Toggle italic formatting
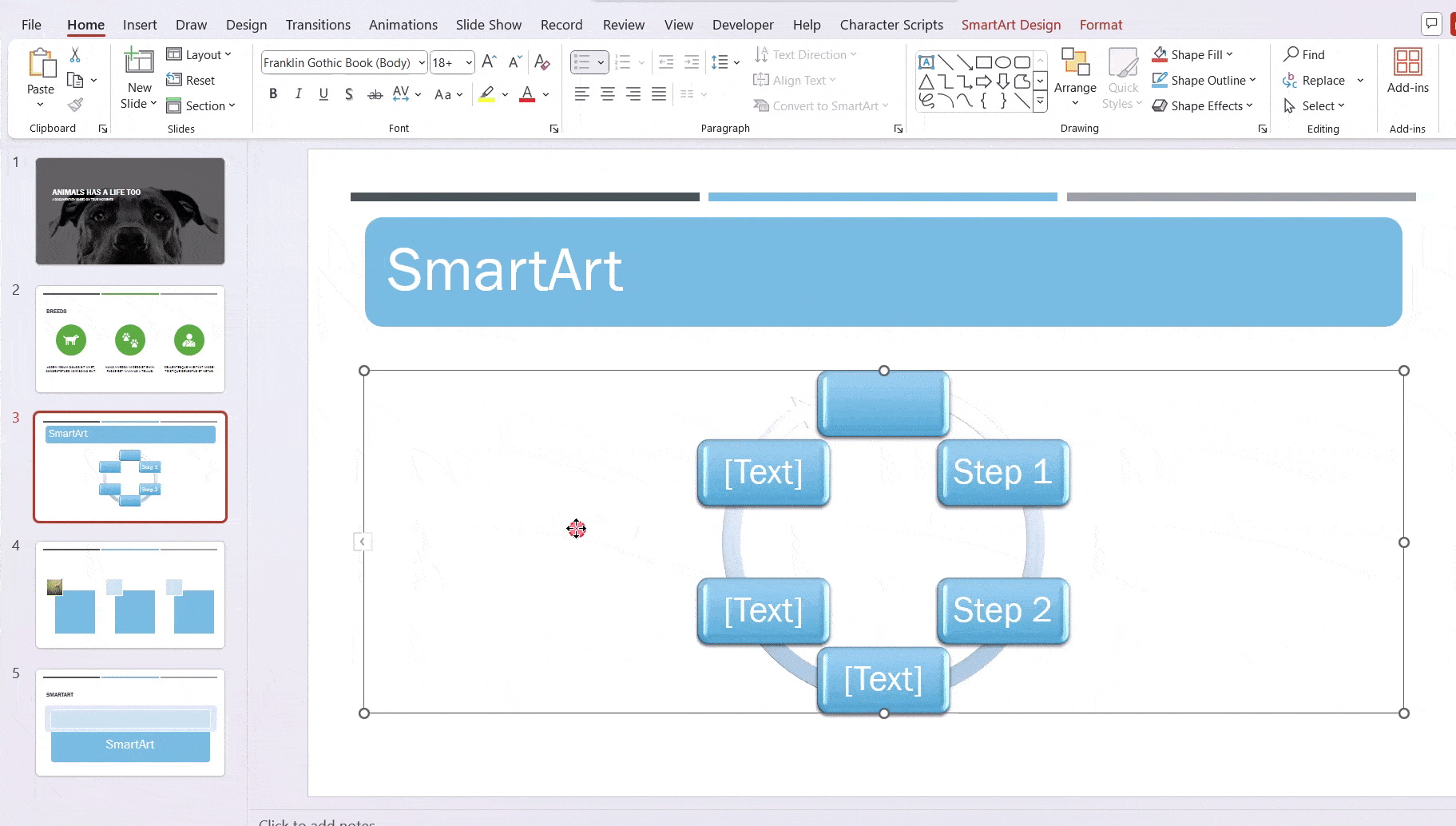 coord(298,93)
